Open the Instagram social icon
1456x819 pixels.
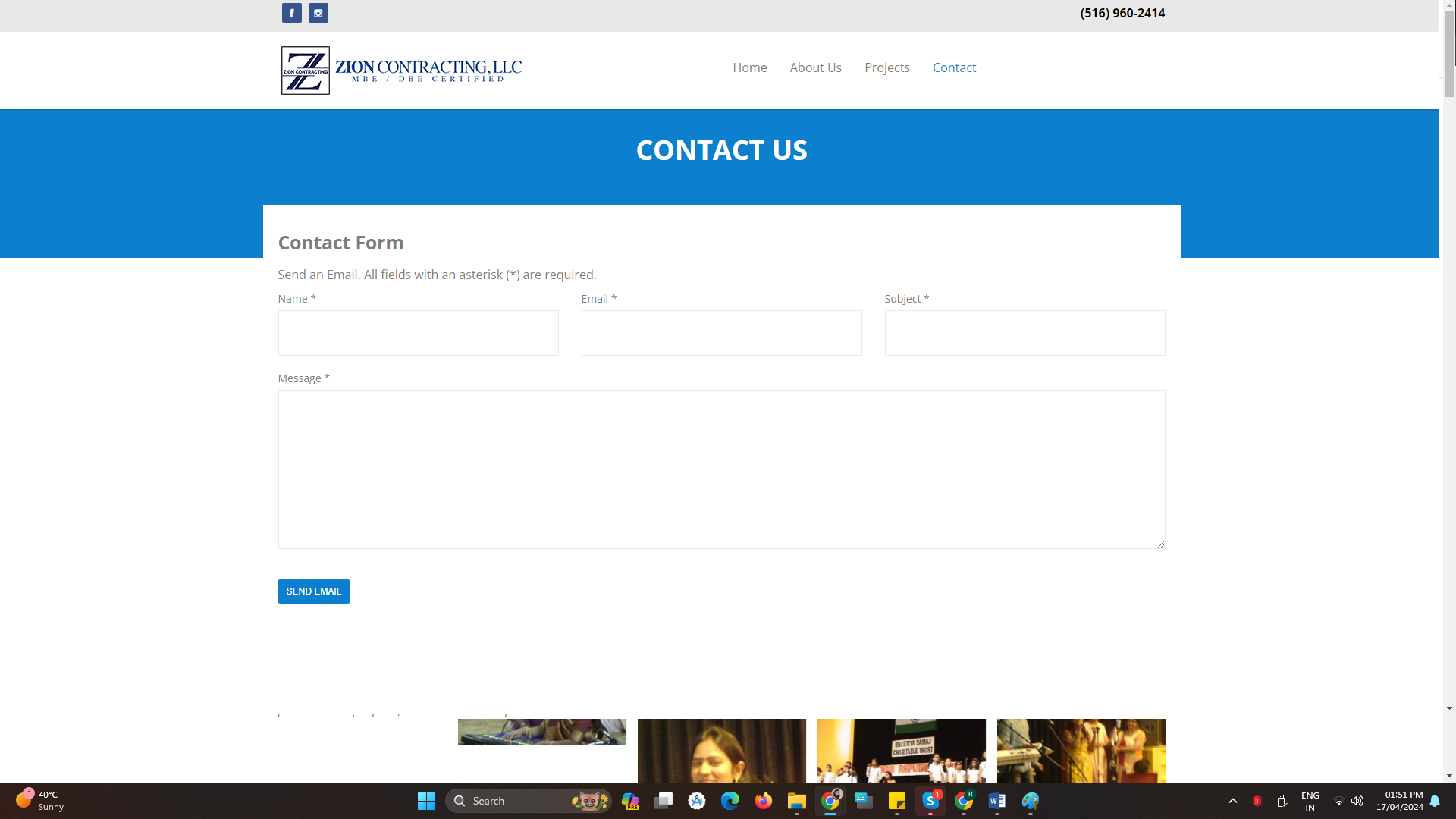[x=318, y=13]
